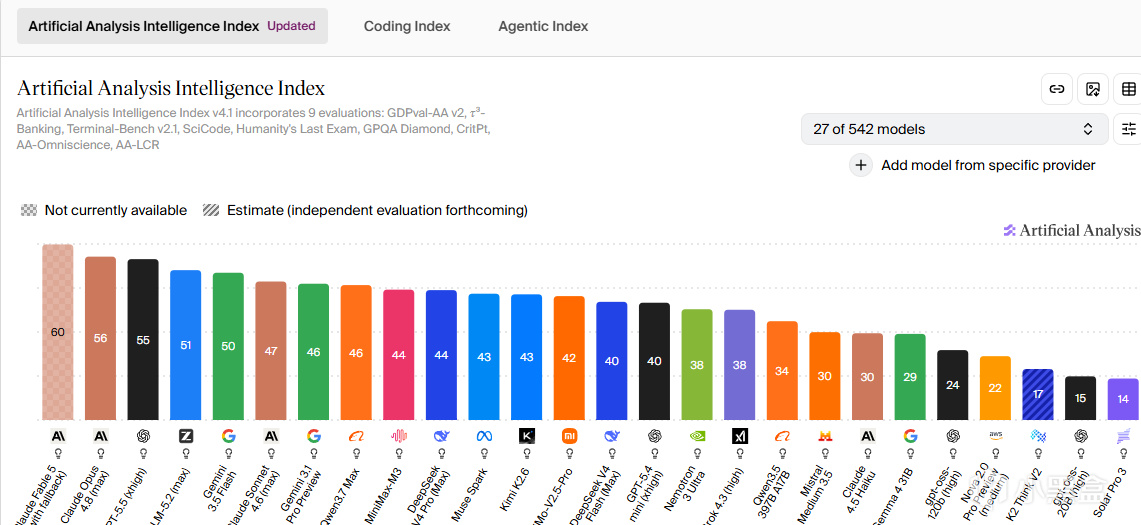Switch to the Coding Index tab
1141x525 pixels.
tap(407, 26)
